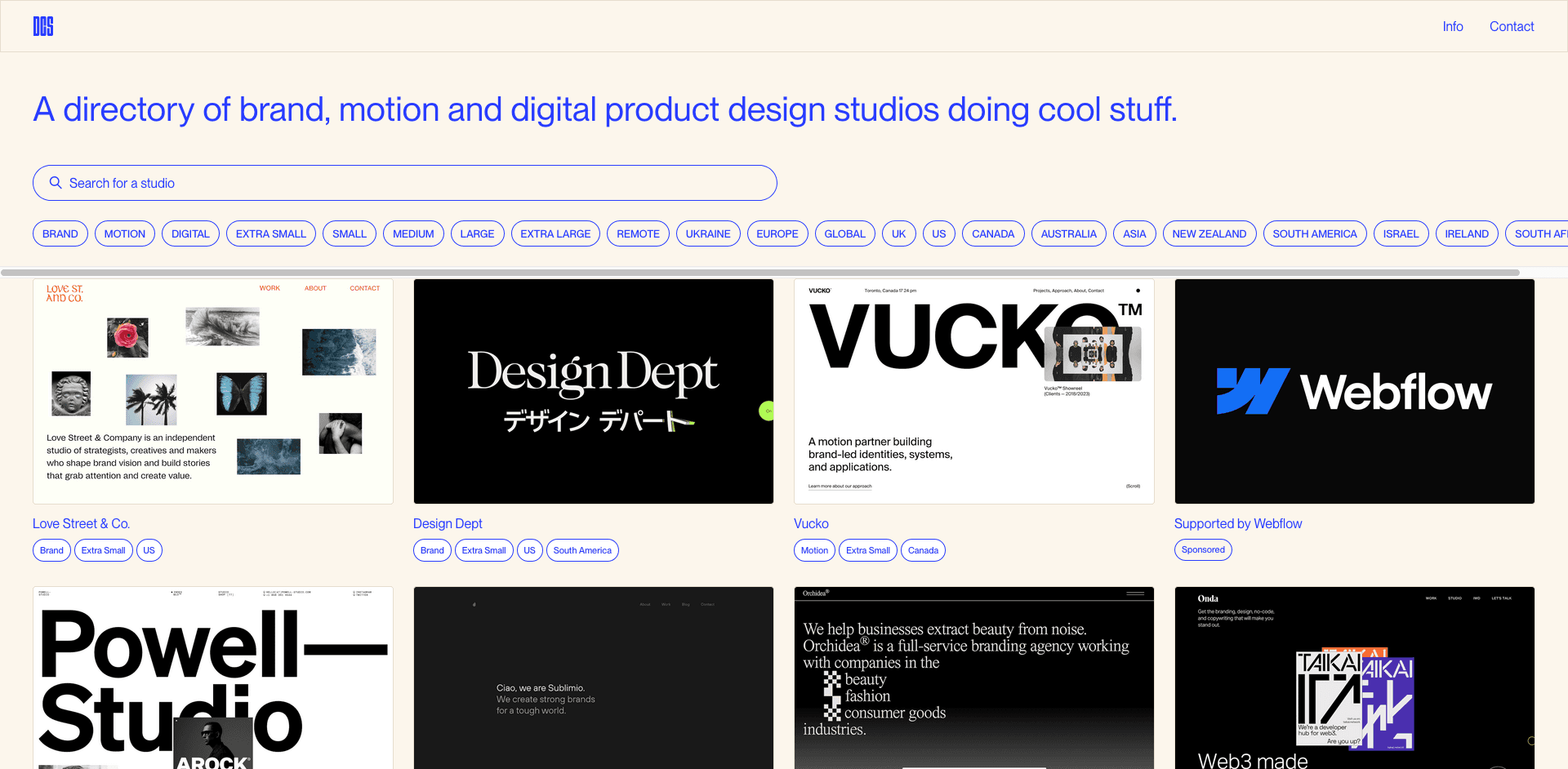
Task: Select the UKRAINE filter chip
Action: click(x=708, y=233)
